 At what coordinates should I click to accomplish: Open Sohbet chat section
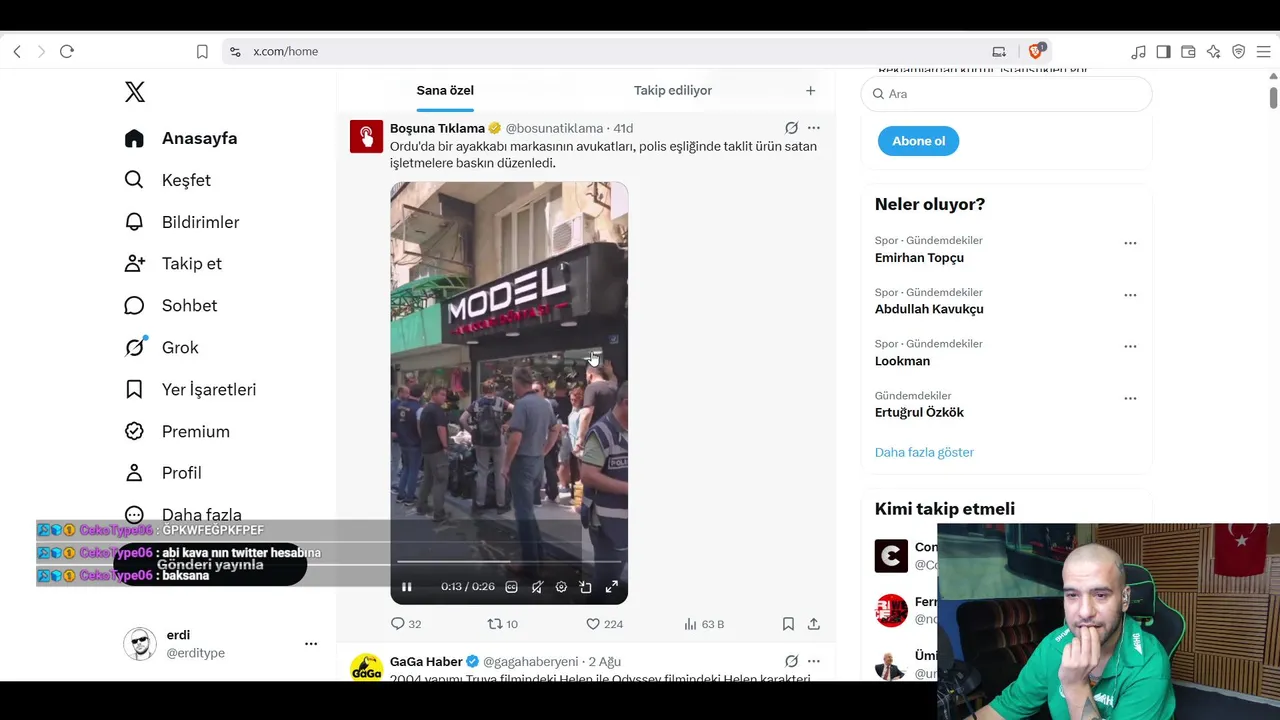pos(170,306)
